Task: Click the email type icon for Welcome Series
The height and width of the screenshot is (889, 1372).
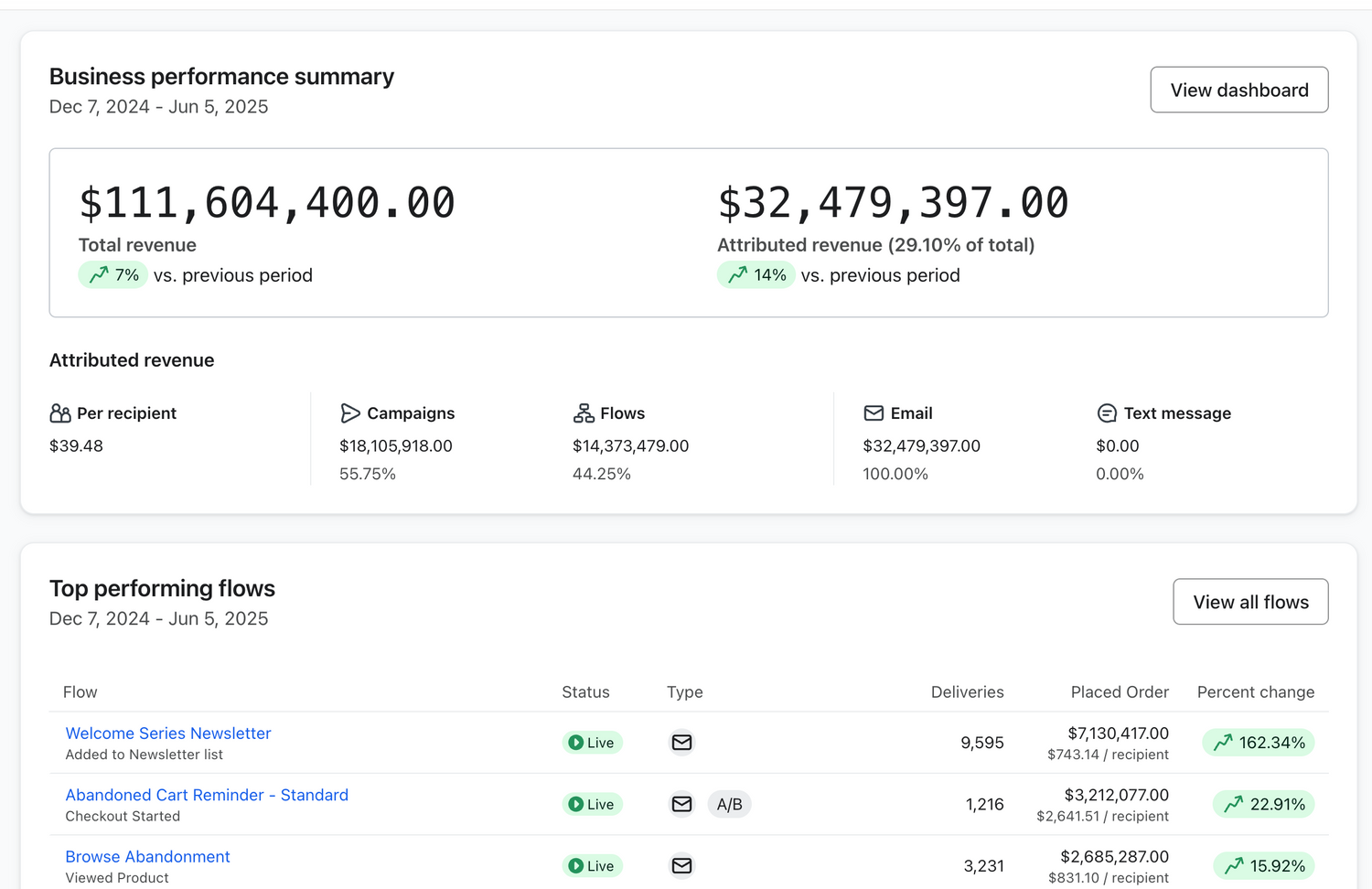Action: pyautogui.click(x=681, y=743)
